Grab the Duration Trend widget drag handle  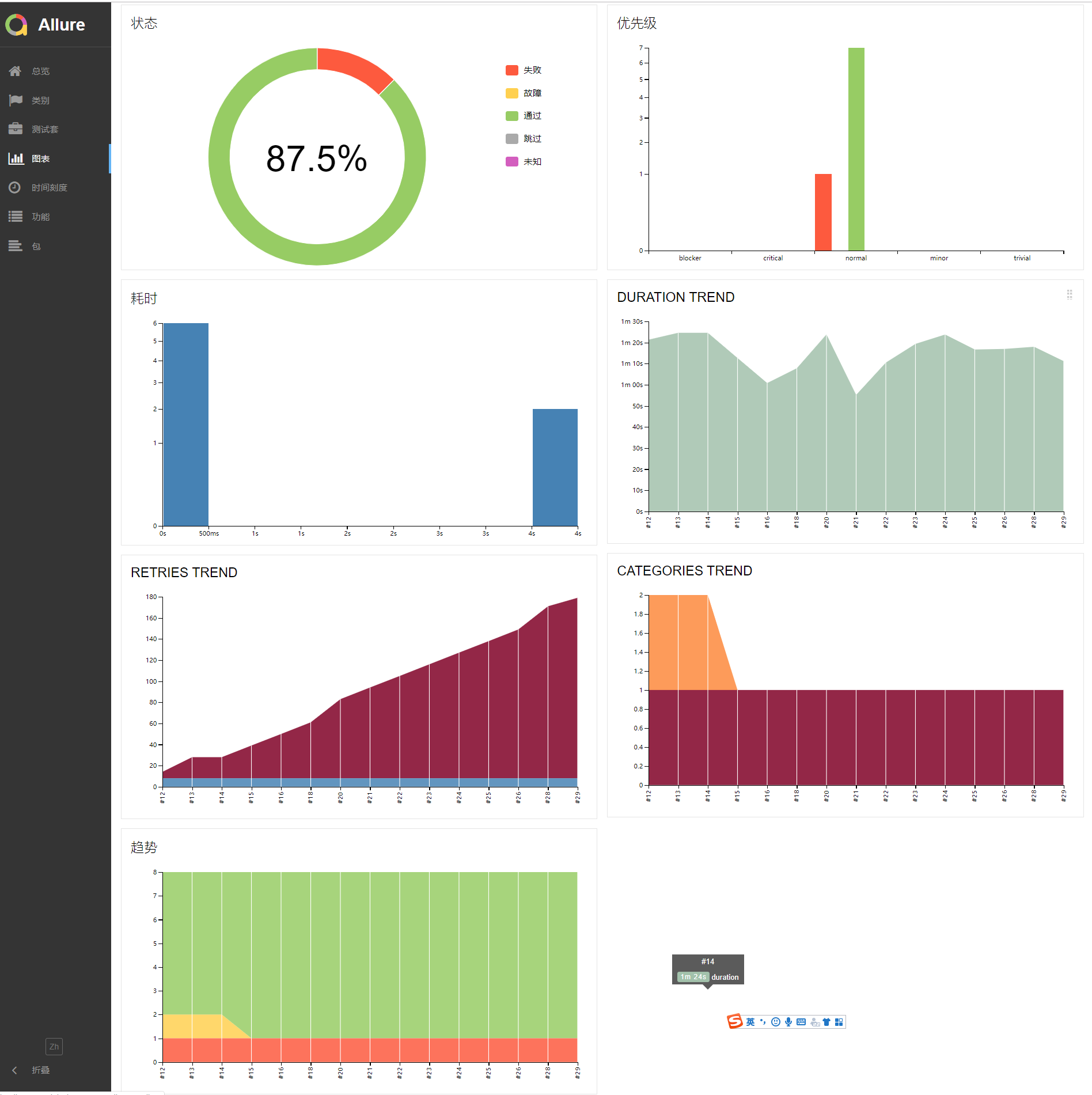(x=1070, y=294)
